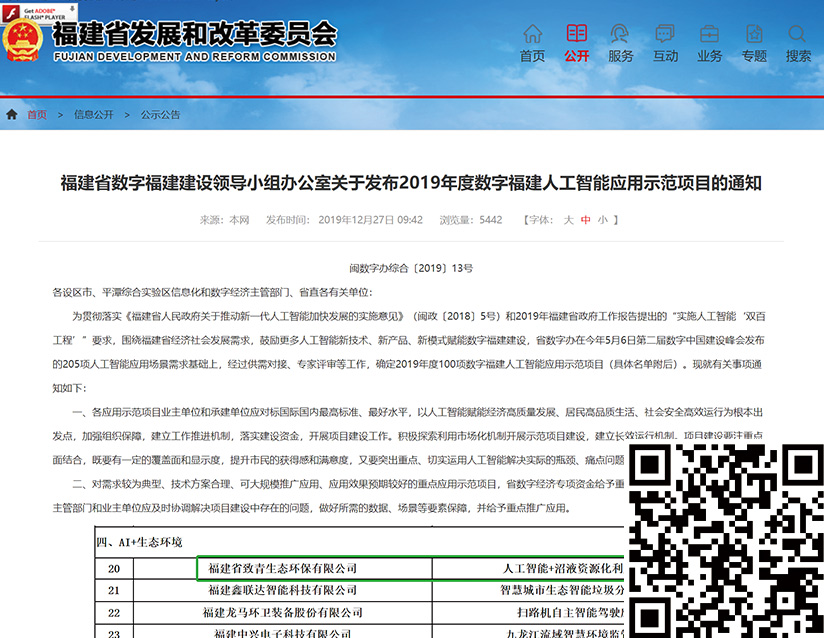Select the 福建省致青生态环保有限公司 table cell
824x638 pixels.
pos(283,569)
